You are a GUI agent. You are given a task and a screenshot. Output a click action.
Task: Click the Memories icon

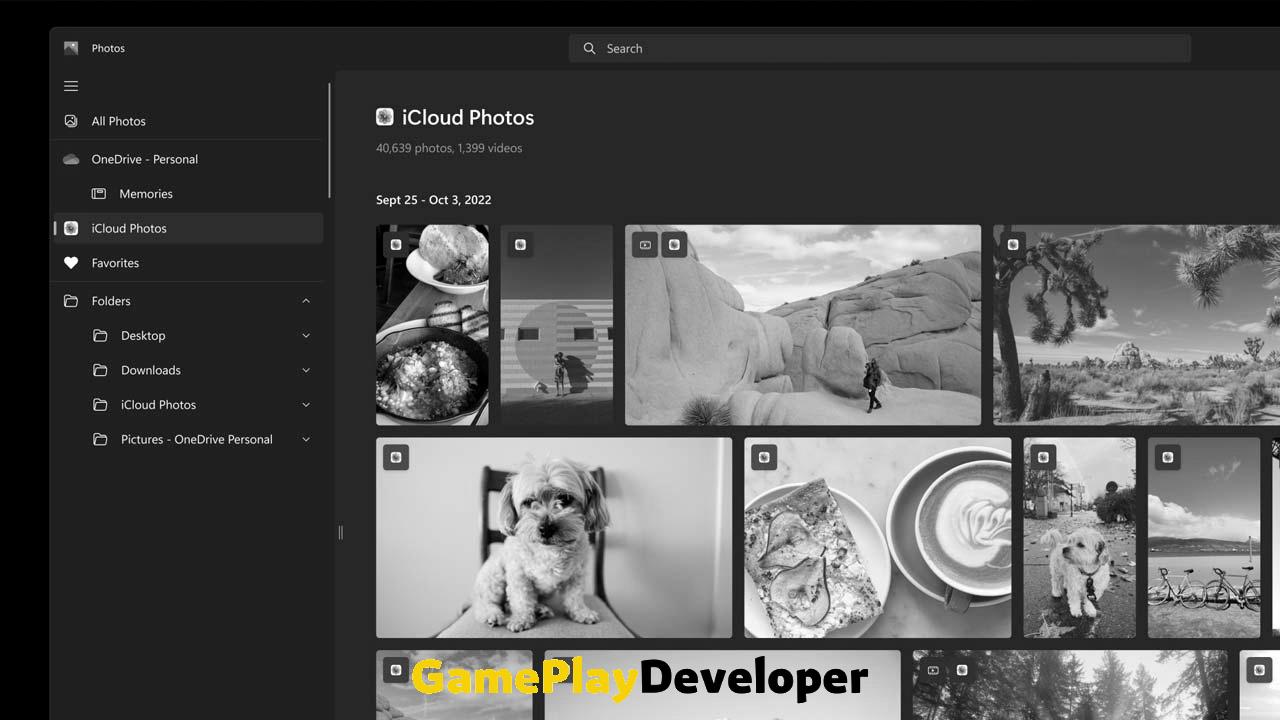[x=99, y=194]
